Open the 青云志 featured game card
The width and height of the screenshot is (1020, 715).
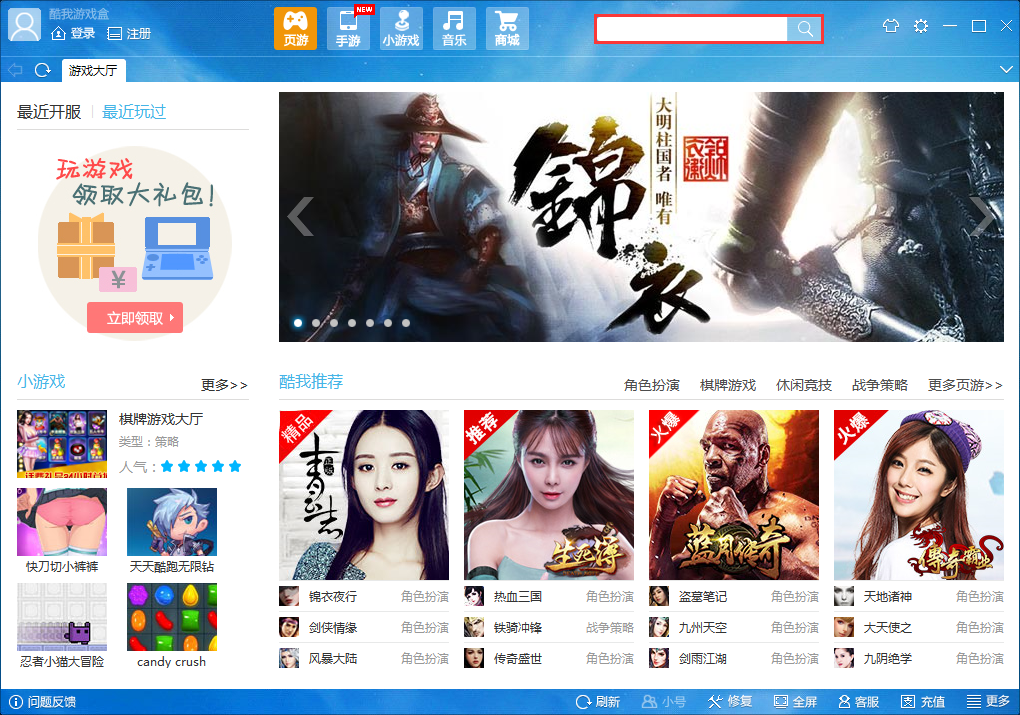point(364,494)
